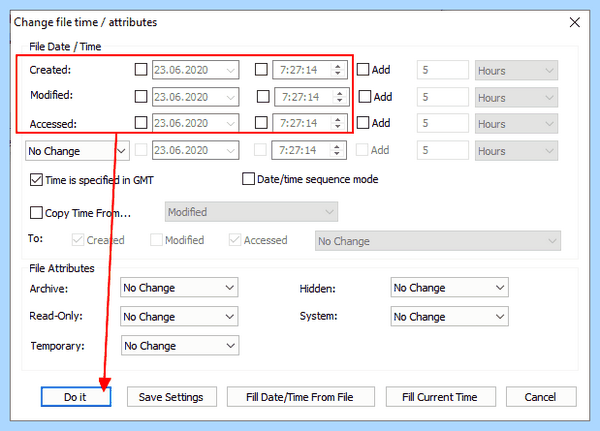Open the Accessed row Hours unit dropdown
Viewport: 600px width, 431px height.
(516, 124)
